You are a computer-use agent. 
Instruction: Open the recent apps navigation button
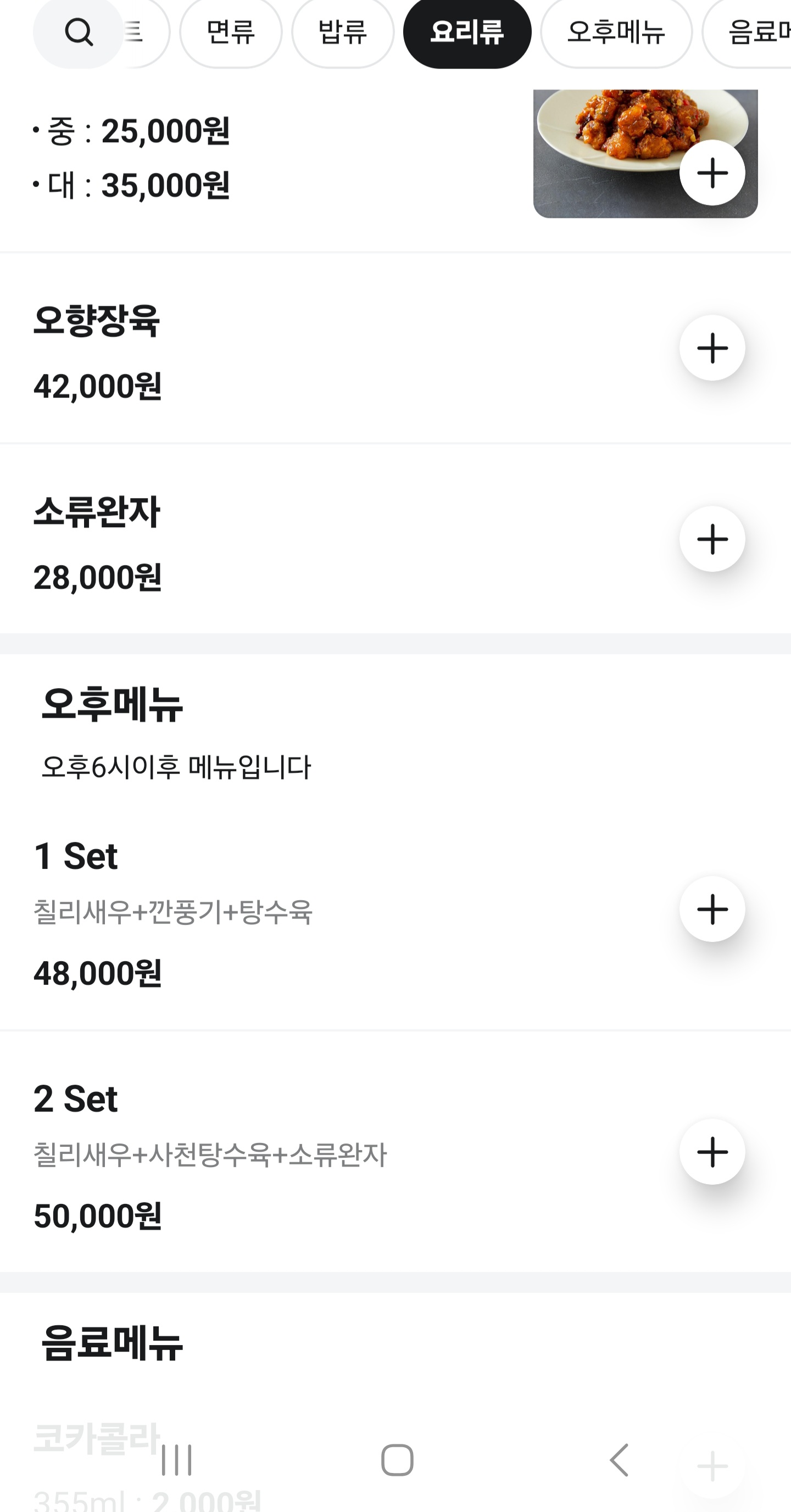pyautogui.click(x=176, y=1460)
